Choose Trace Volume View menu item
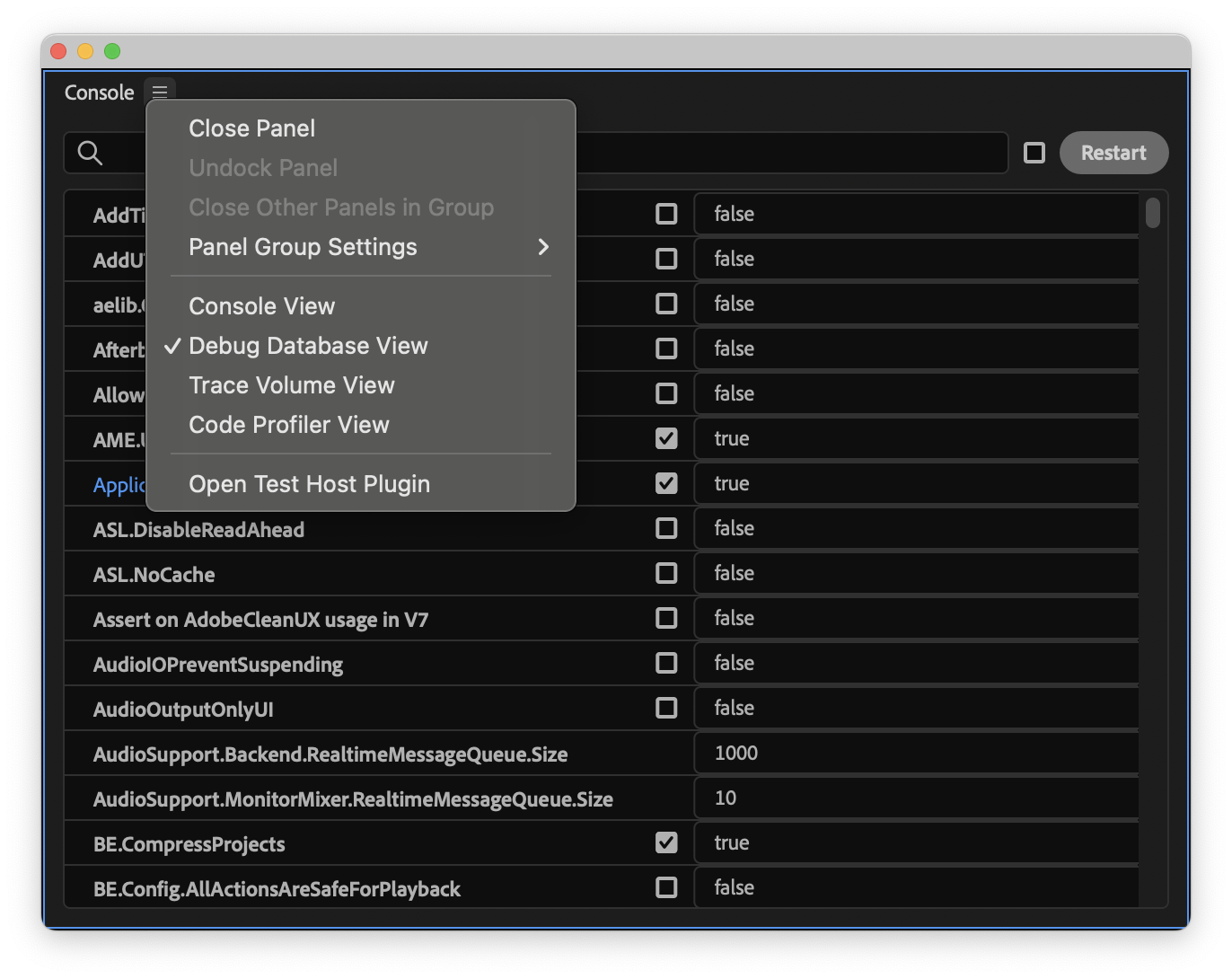The width and height of the screenshot is (1232, 979). 292,385
